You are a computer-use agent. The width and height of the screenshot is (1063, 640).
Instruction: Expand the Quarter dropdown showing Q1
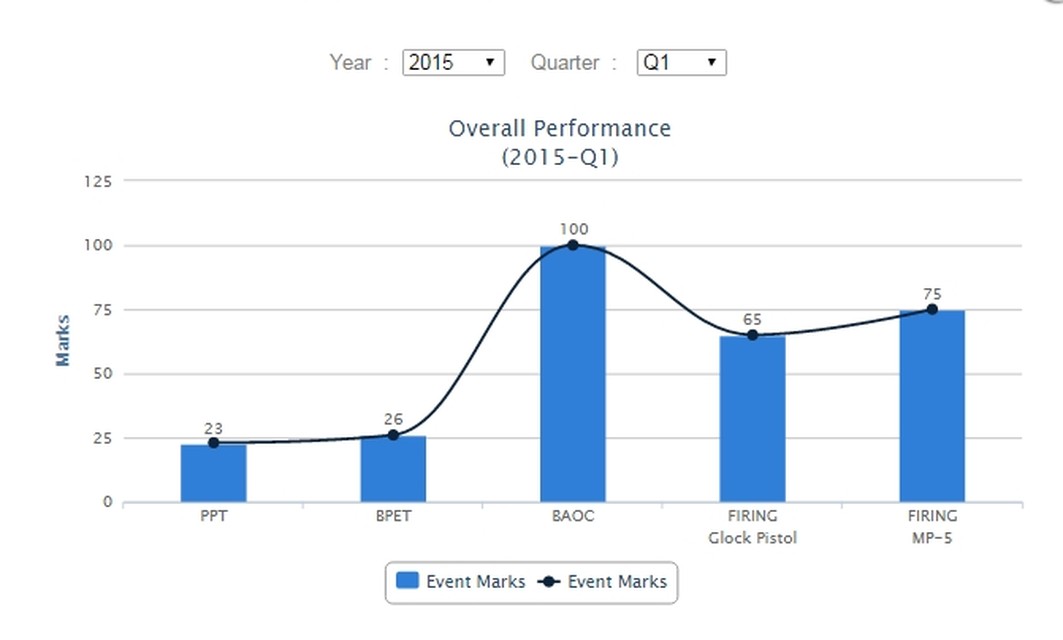[x=681, y=62]
